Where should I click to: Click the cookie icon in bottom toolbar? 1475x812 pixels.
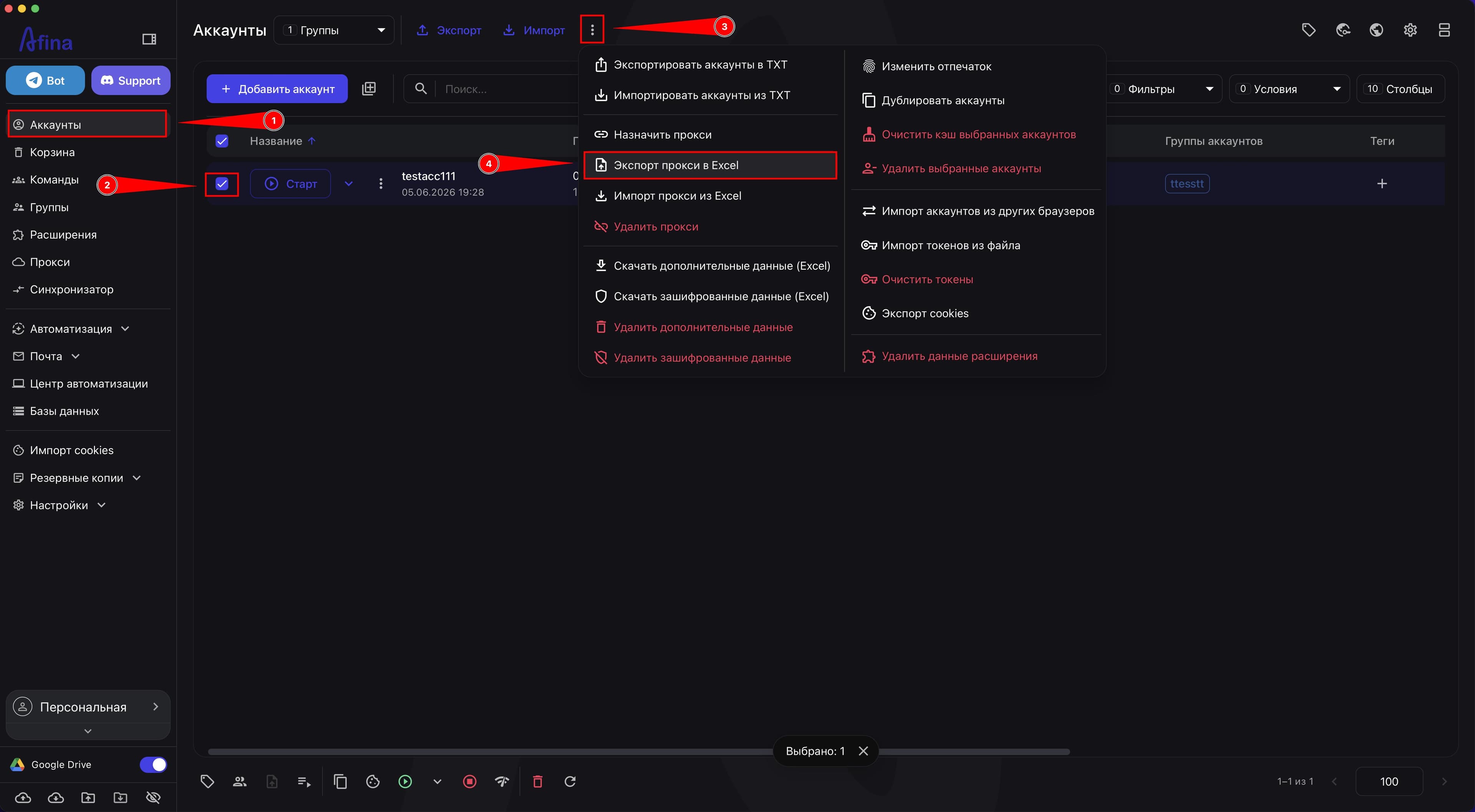click(x=373, y=781)
